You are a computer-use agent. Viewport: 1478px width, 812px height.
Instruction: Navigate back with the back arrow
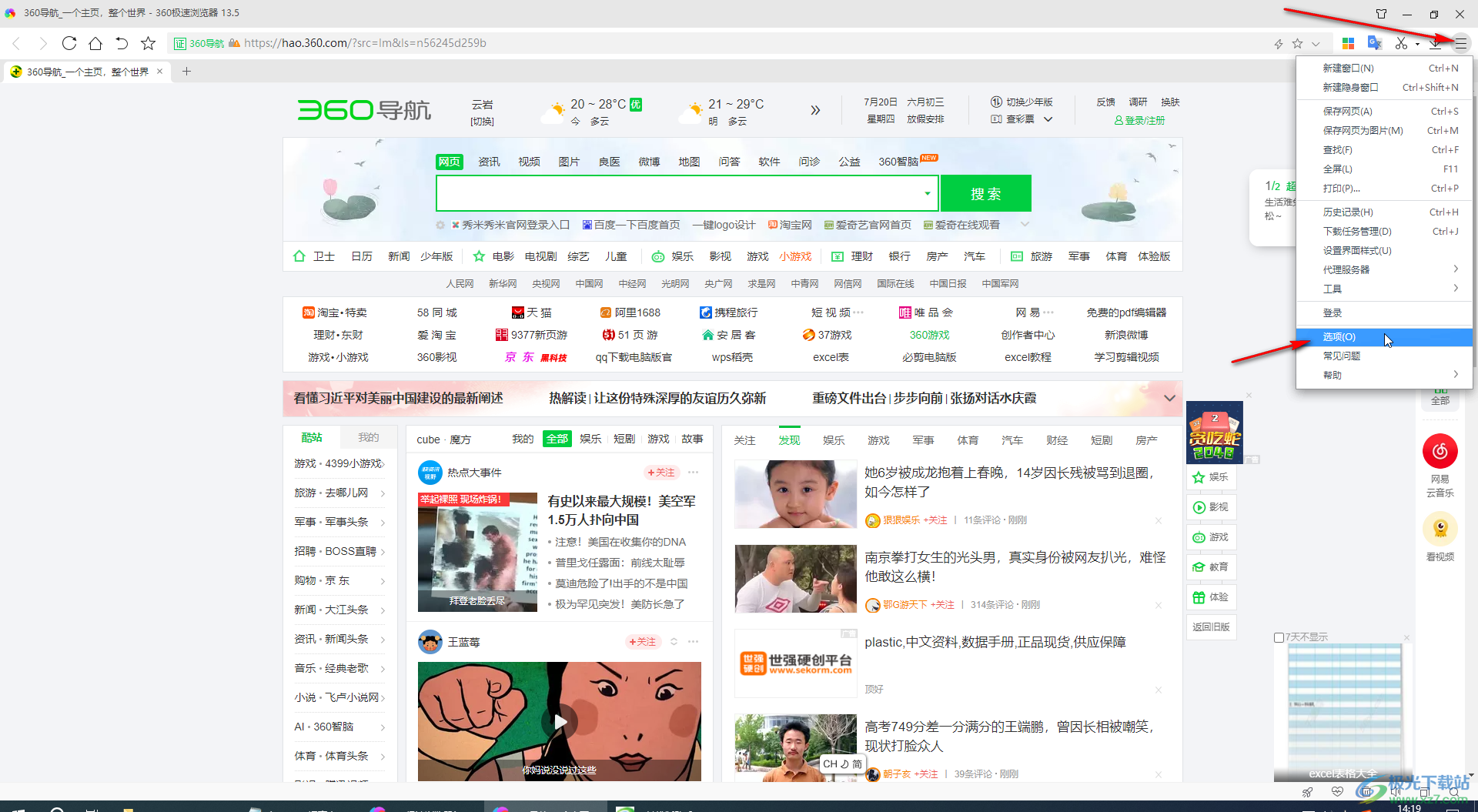pos(16,43)
